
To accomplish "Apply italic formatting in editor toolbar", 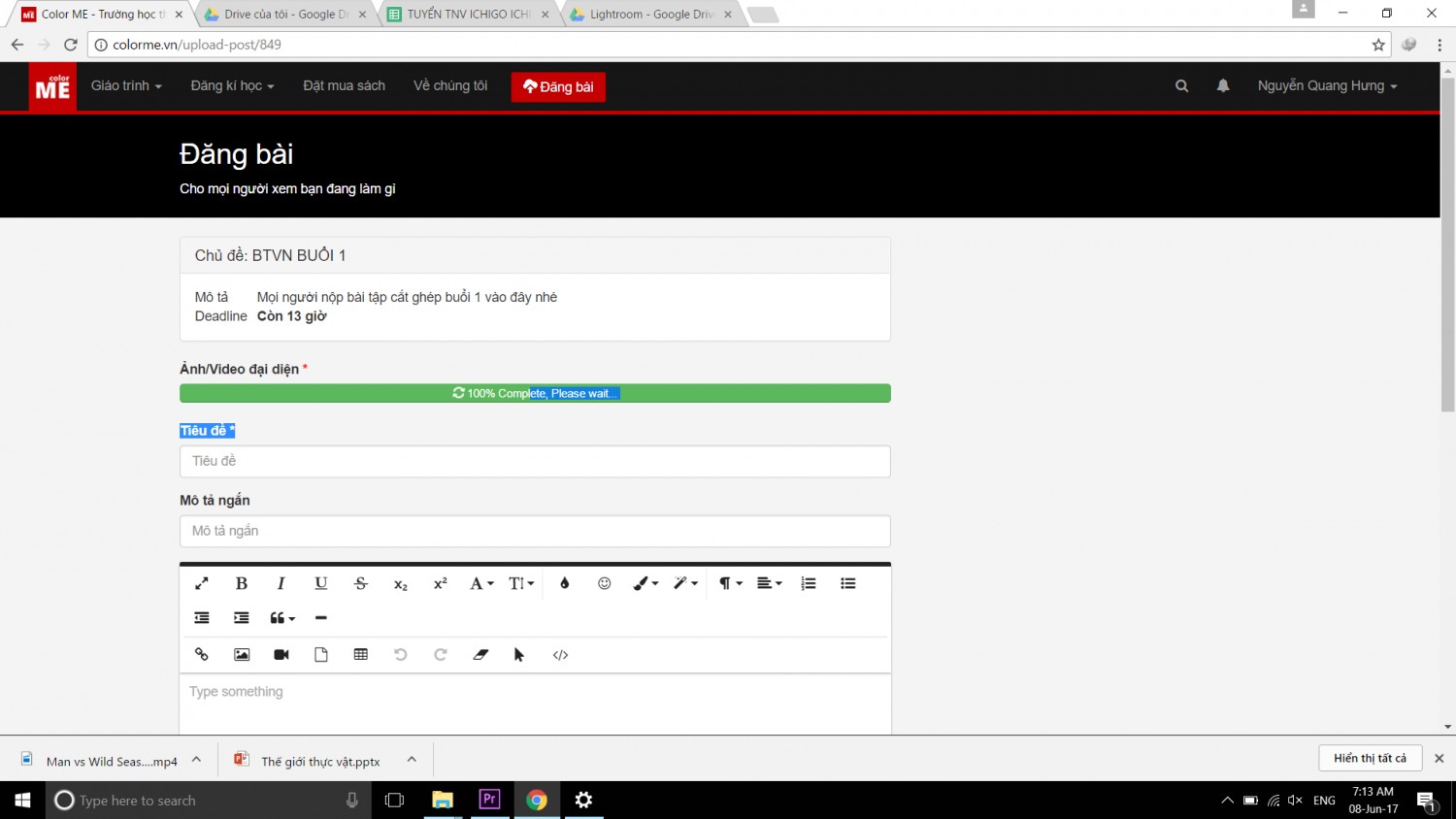I will click(281, 583).
